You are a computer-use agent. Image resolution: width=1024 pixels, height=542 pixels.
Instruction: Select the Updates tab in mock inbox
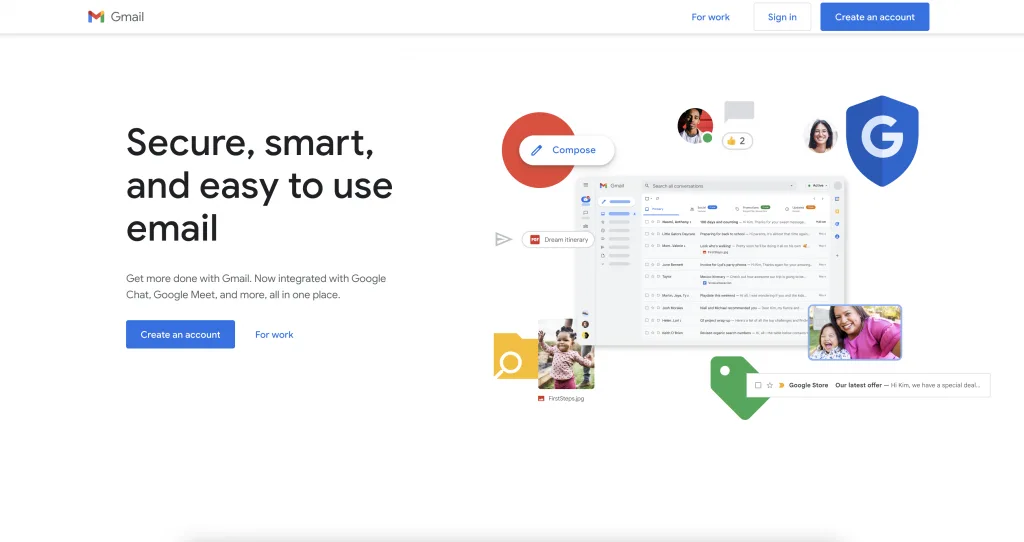point(801,208)
